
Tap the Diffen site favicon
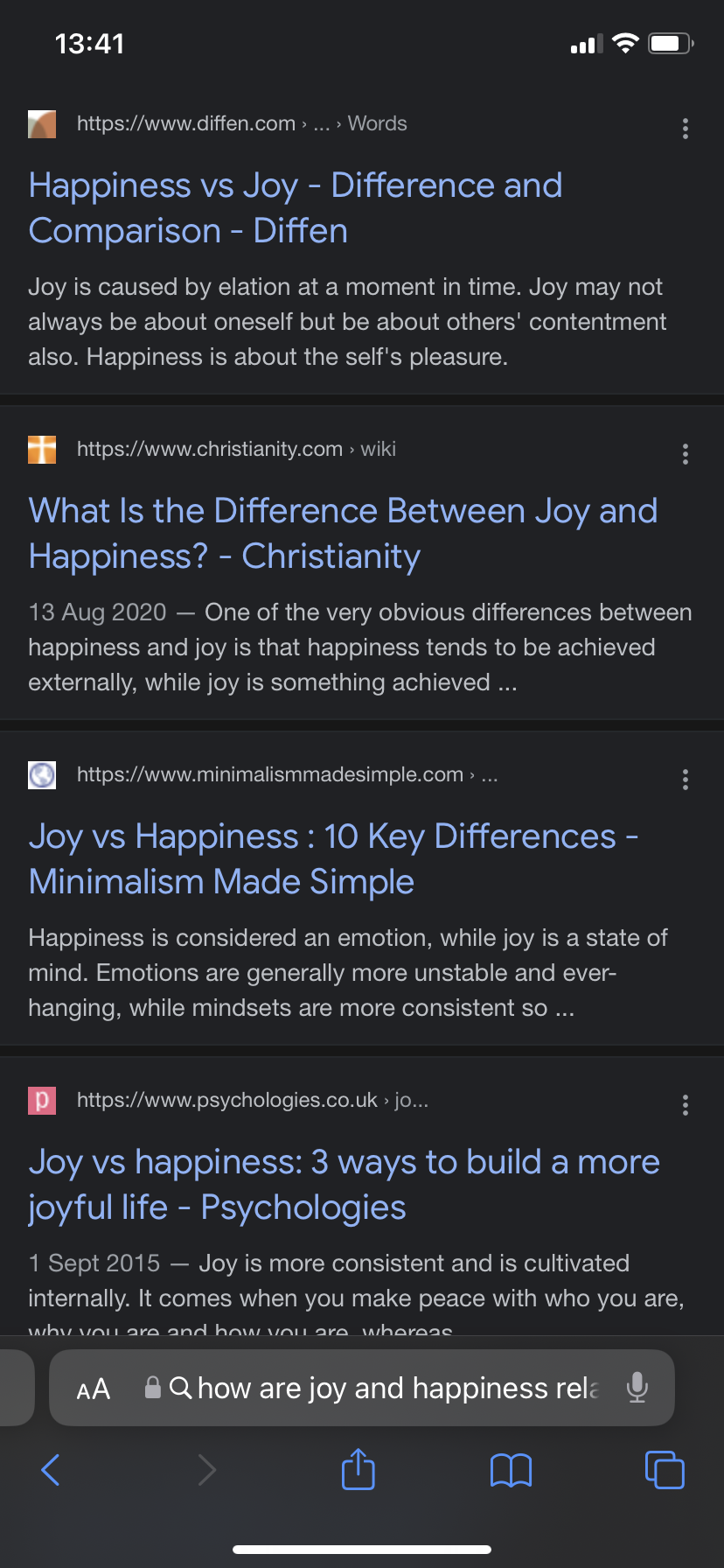pos(42,124)
